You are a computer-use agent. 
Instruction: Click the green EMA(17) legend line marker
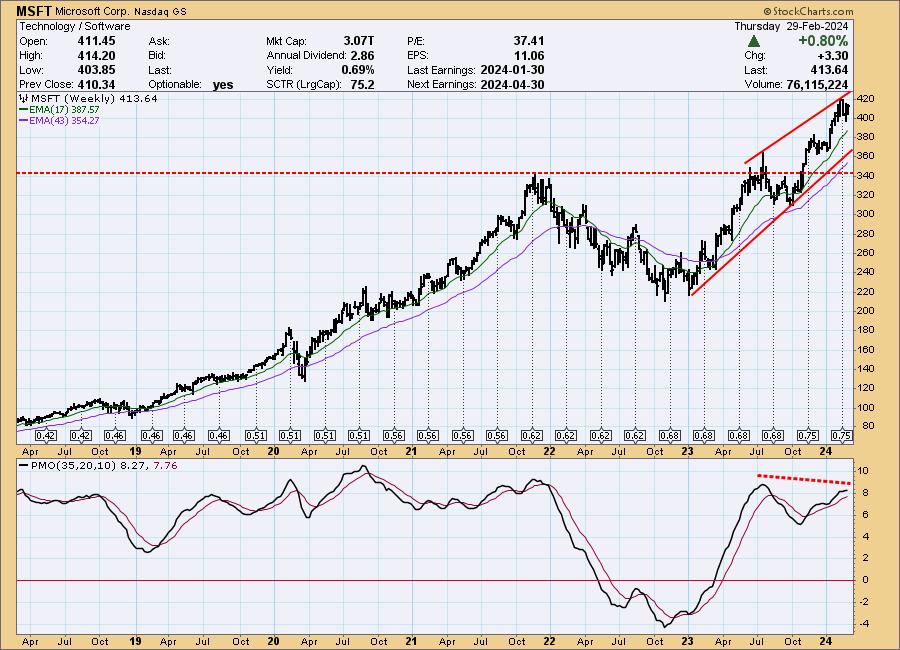tap(24, 110)
